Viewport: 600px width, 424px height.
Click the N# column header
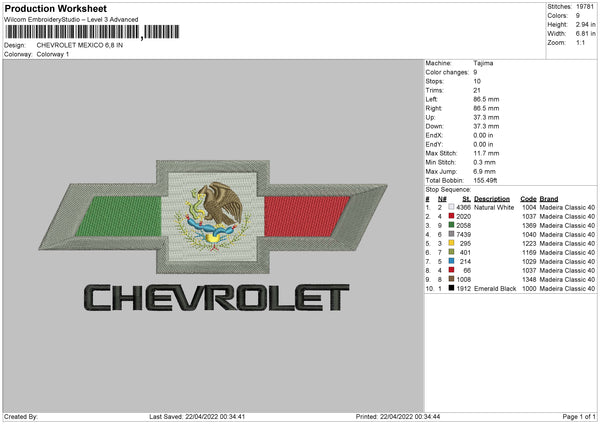(x=442, y=199)
